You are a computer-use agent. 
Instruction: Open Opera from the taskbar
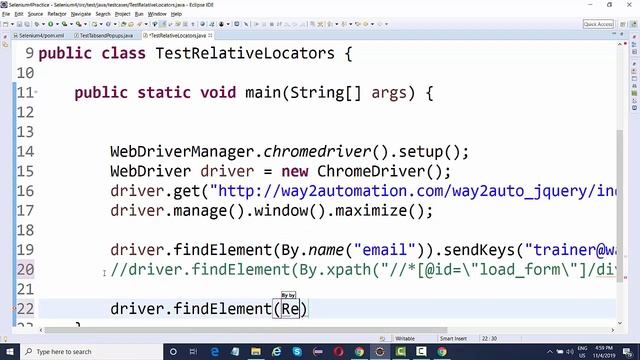[x=338, y=351]
